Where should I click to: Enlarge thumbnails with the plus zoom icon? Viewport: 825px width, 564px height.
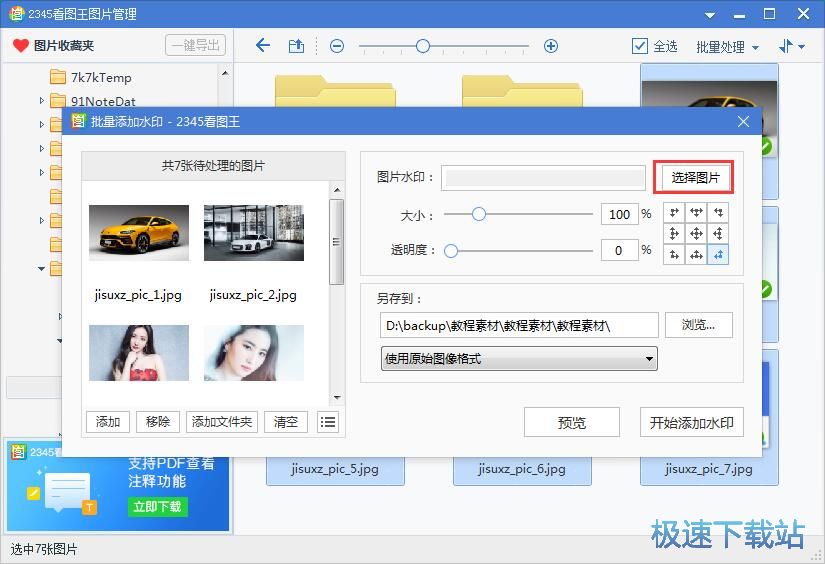550,46
